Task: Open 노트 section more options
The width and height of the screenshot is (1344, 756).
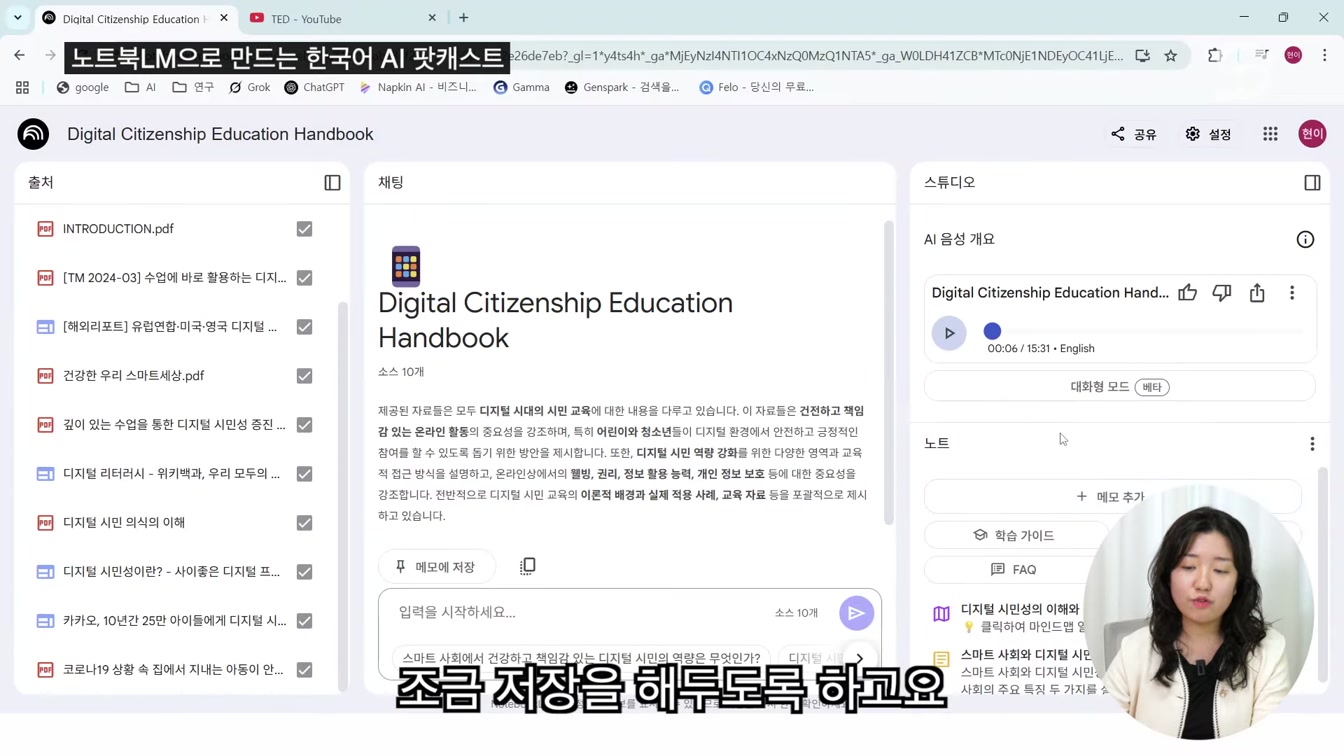Action: pyautogui.click(x=1312, y=444)
